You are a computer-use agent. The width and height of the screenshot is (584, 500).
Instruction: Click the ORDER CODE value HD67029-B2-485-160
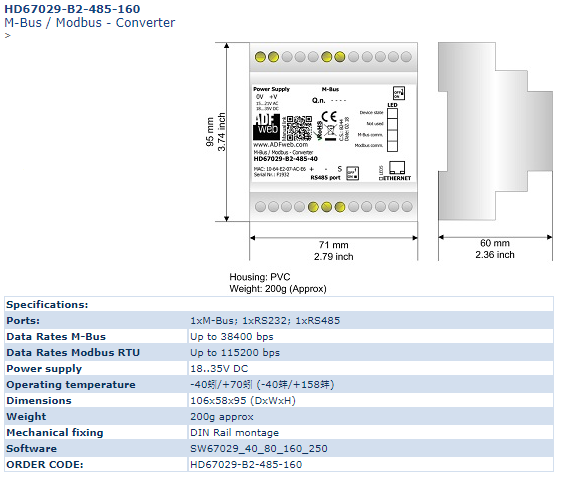pos(246,465)
